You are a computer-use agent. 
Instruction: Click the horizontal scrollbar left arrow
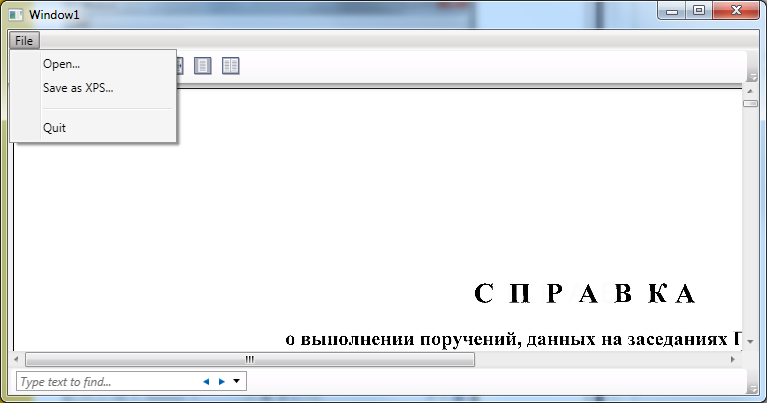pyautogui.click(x=17, y=359)
